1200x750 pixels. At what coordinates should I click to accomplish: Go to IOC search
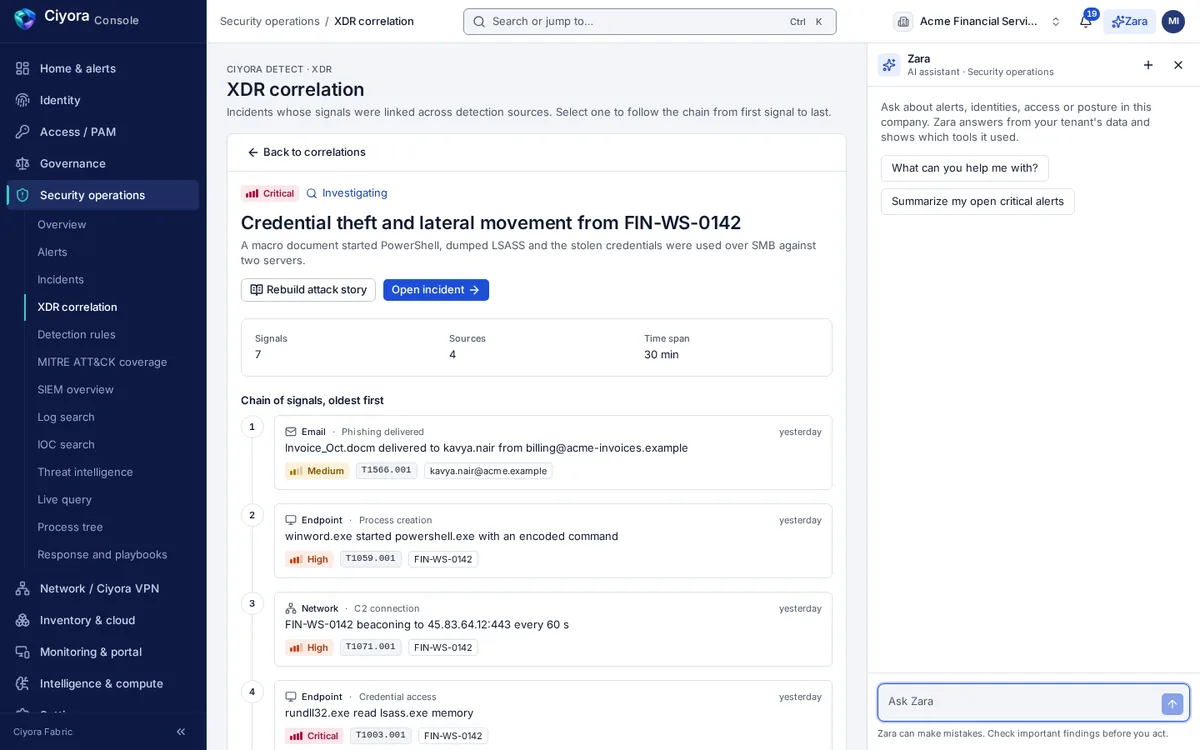click(x=66, y=445)
